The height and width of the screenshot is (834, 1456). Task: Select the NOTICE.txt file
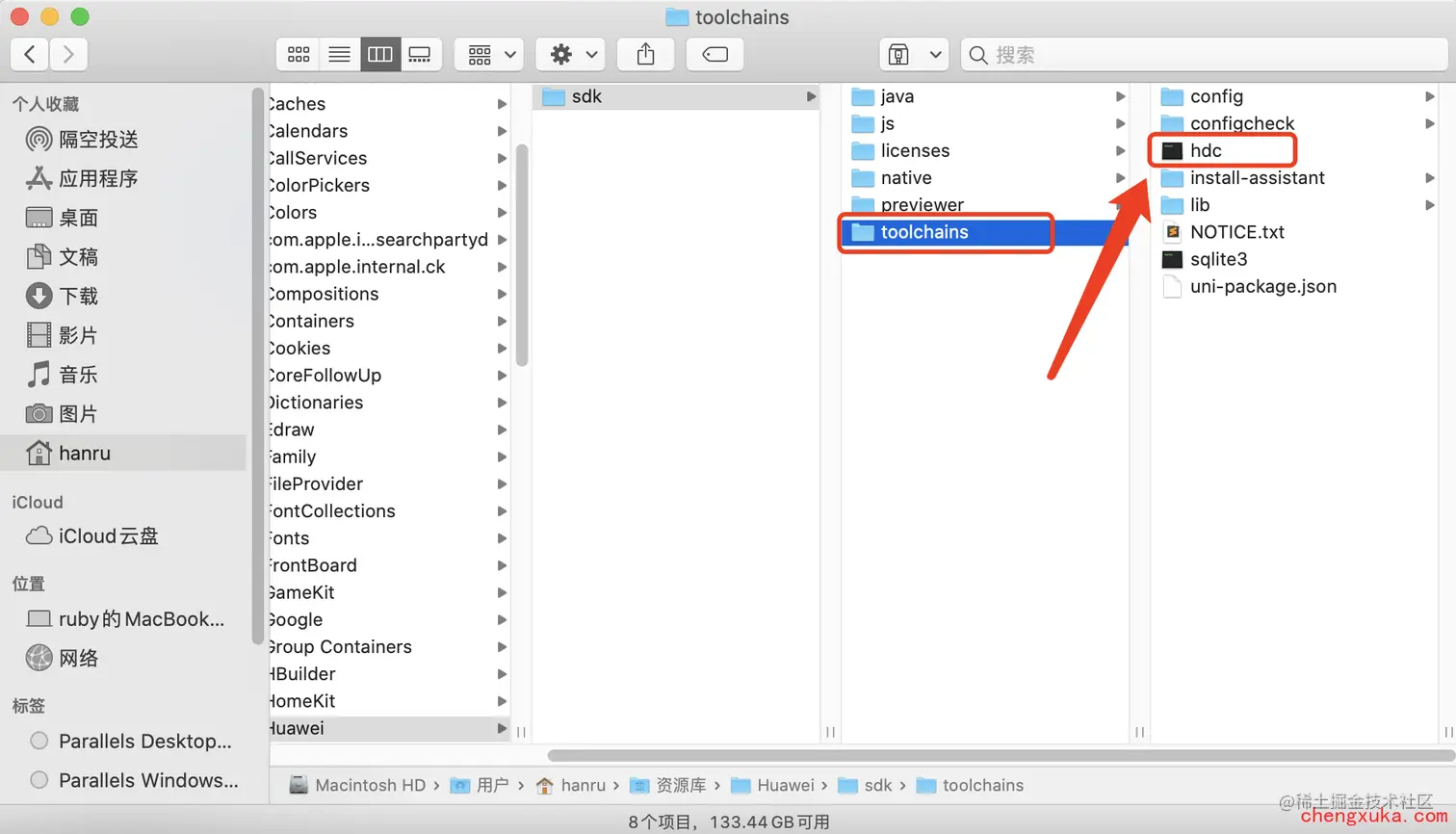[x=1294, y=232]
